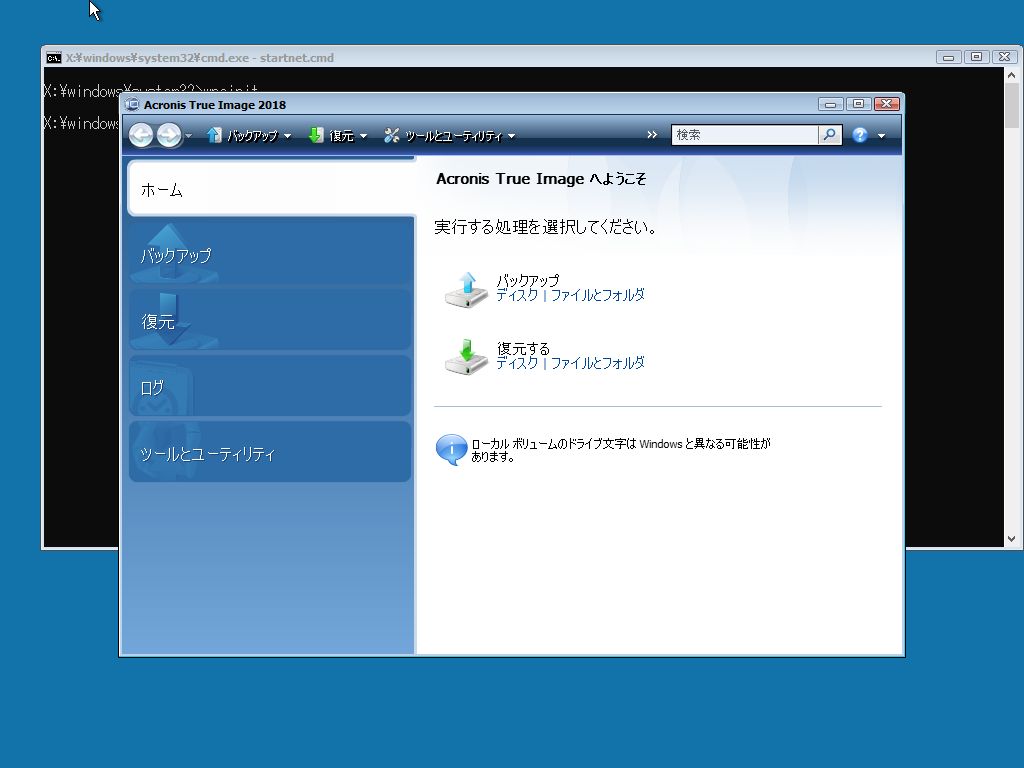
Task: Click the cmd window scrollbar down arrow
Action: 1012,539
